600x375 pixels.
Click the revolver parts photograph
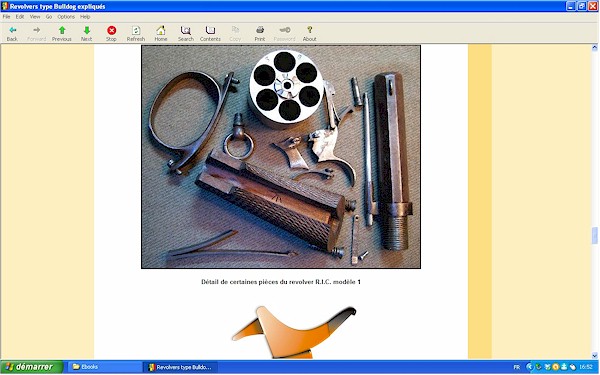[281, 157]
